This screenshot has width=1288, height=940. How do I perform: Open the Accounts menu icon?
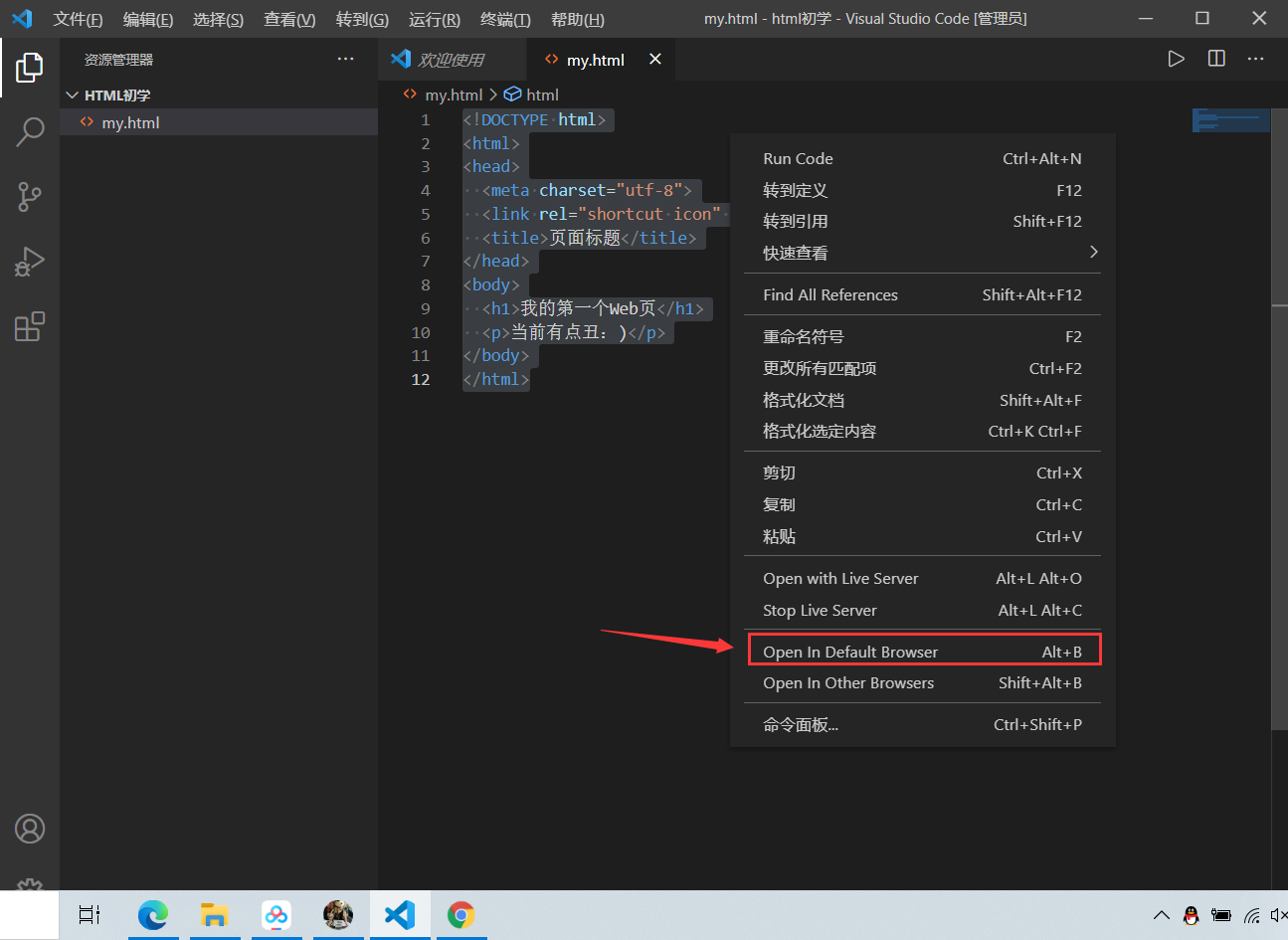tap(30, 829)
